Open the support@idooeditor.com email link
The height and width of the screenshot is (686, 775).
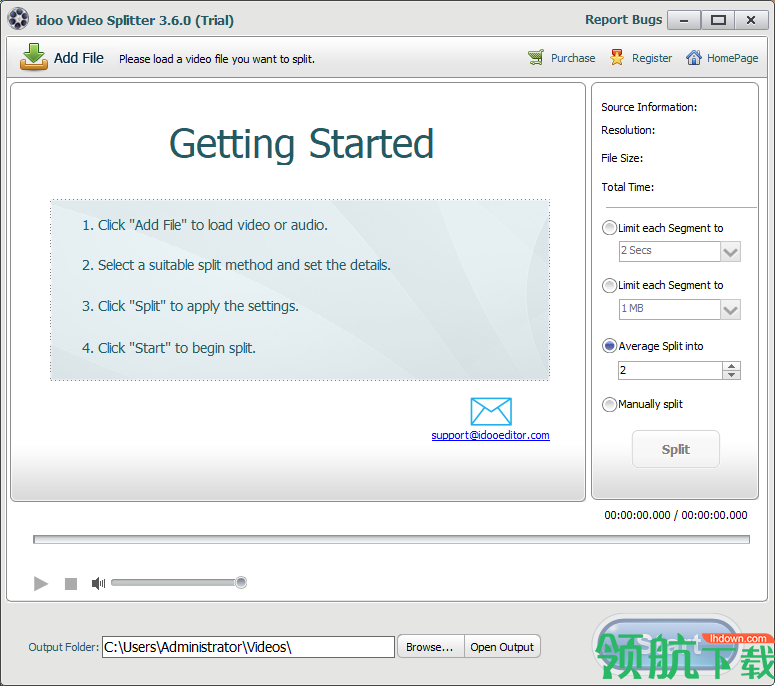tap(490, 435)
